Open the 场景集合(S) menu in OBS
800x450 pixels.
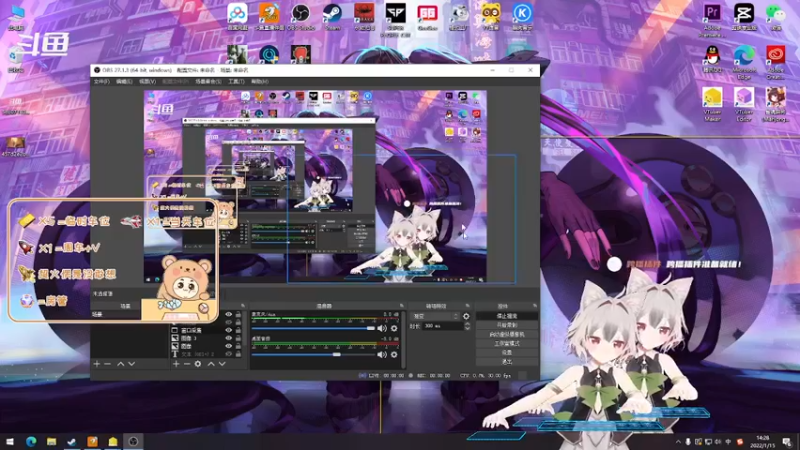208,82
